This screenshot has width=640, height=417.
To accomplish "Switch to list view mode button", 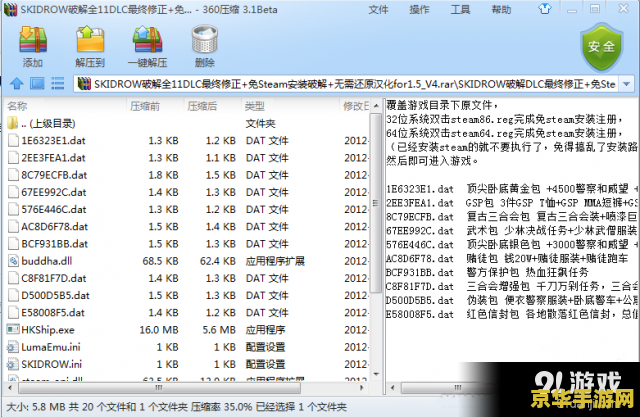I will pos(58,84).
